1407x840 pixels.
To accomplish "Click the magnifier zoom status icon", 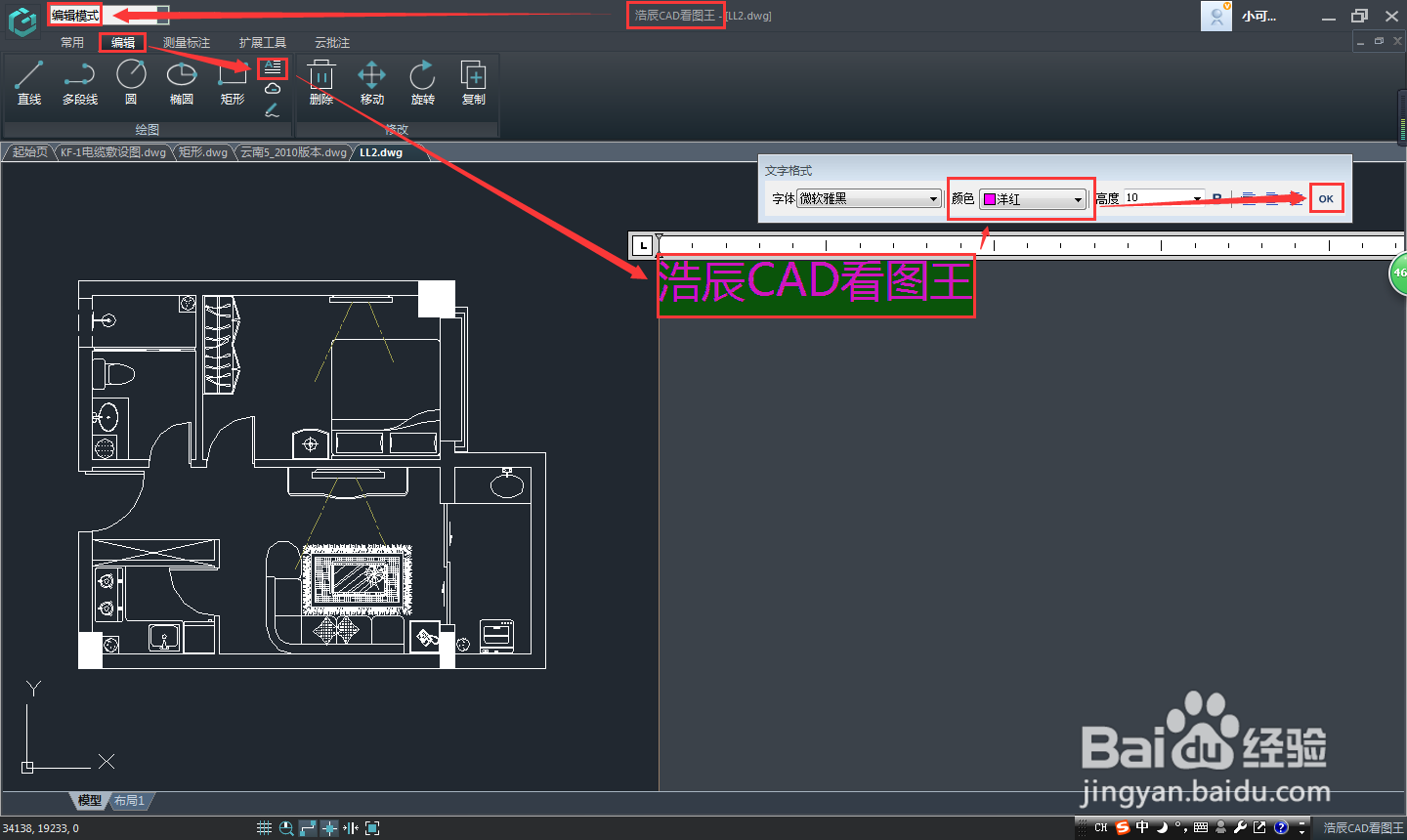I will coord(286,828).
